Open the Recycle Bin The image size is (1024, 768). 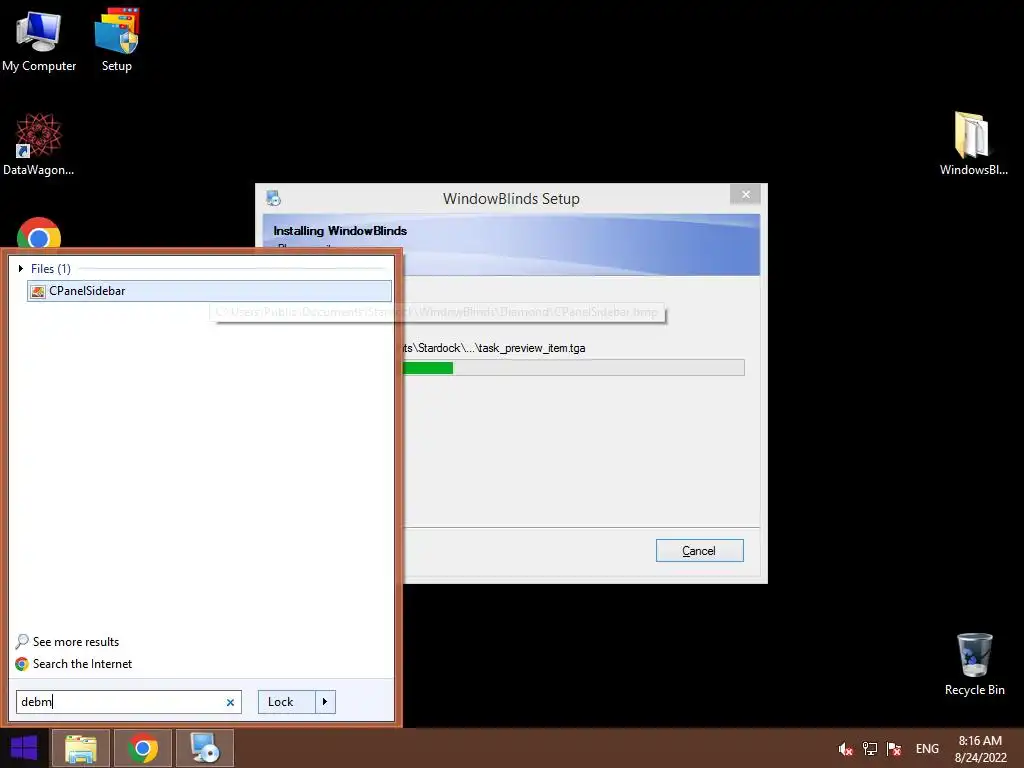974,664
